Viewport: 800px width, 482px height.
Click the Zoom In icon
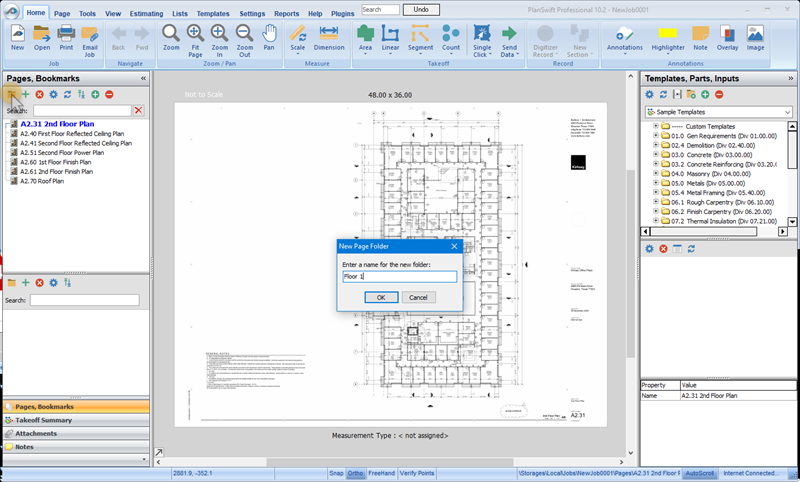coord(219,41)
